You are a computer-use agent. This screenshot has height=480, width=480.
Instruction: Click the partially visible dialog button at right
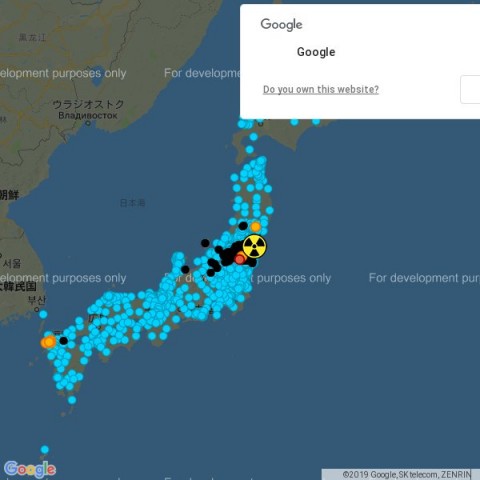[470, 90]
